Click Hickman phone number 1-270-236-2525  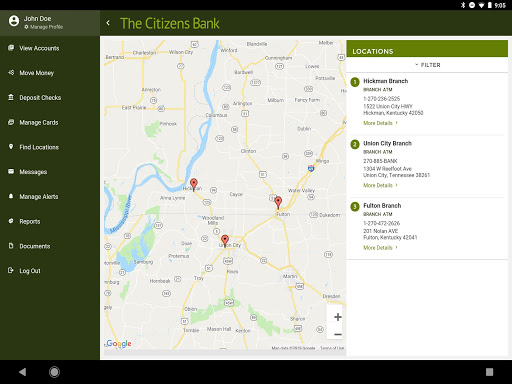click(x=381, y=99)
